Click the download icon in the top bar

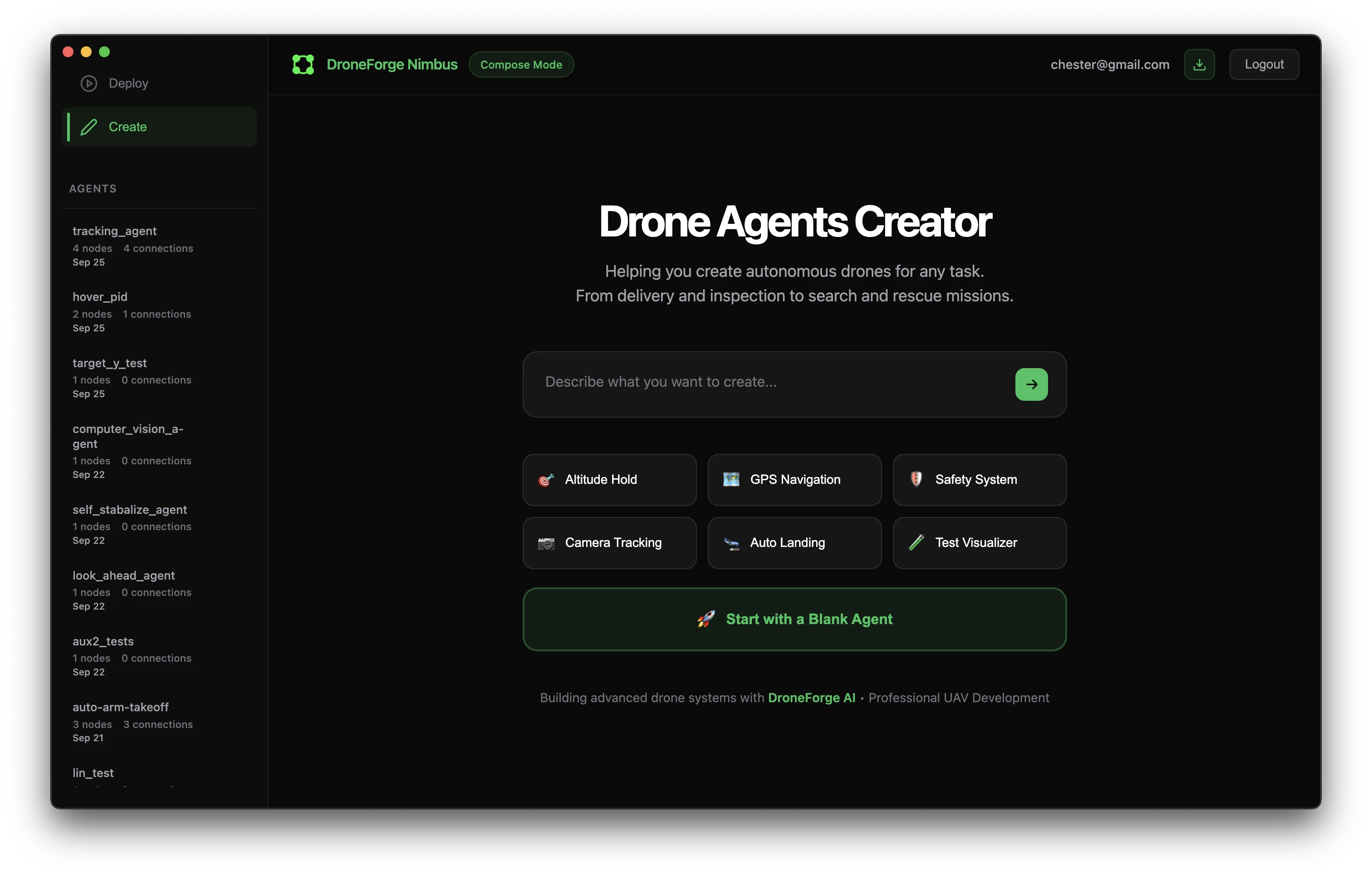pyautogui.click(x=1199, y=64)
